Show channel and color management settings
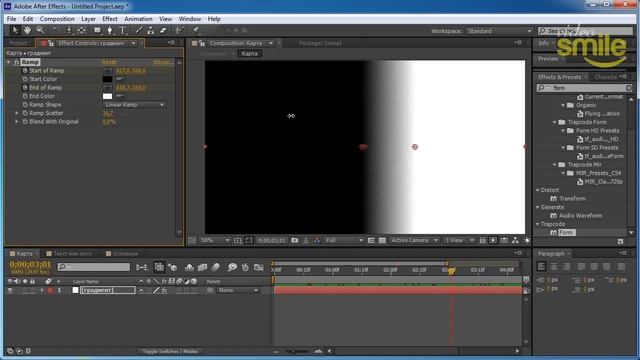Viewport: 640px width, 360px height. [317, 240]
